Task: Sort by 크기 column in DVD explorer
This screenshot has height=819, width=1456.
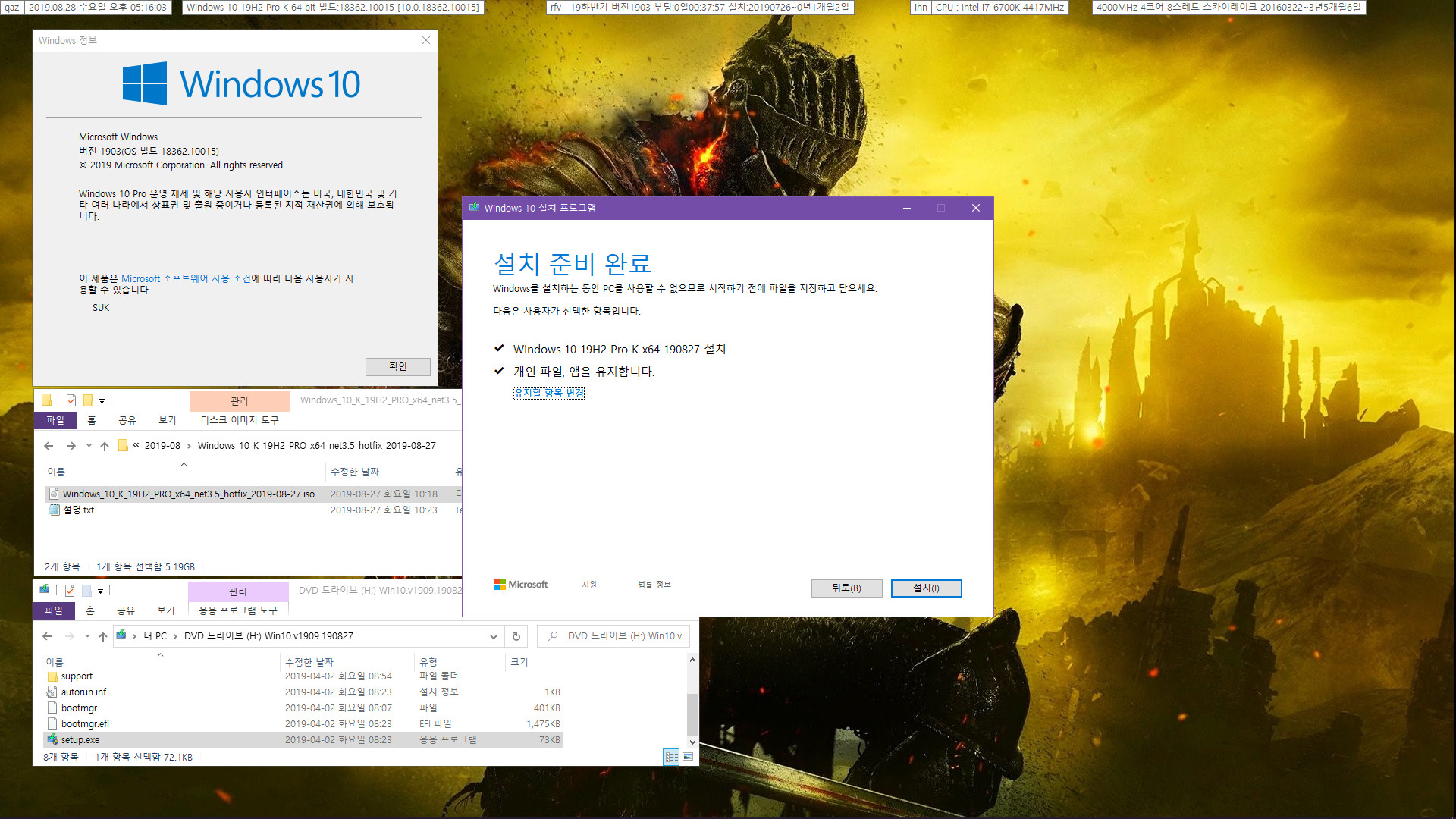Action: [x=519, y=662]
